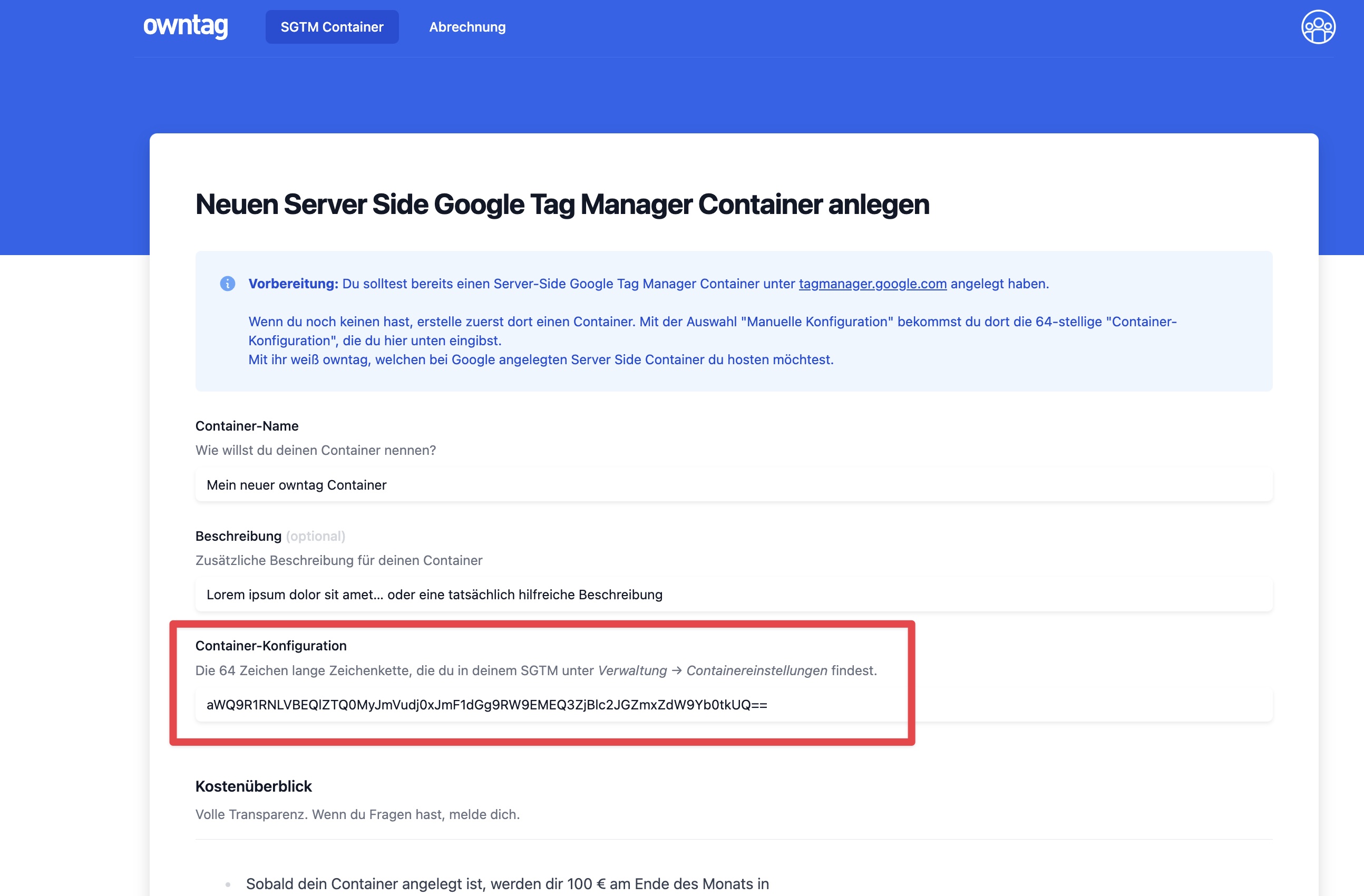Open the user account avatar icon

pyautogui.click(x=1318, y=27)
